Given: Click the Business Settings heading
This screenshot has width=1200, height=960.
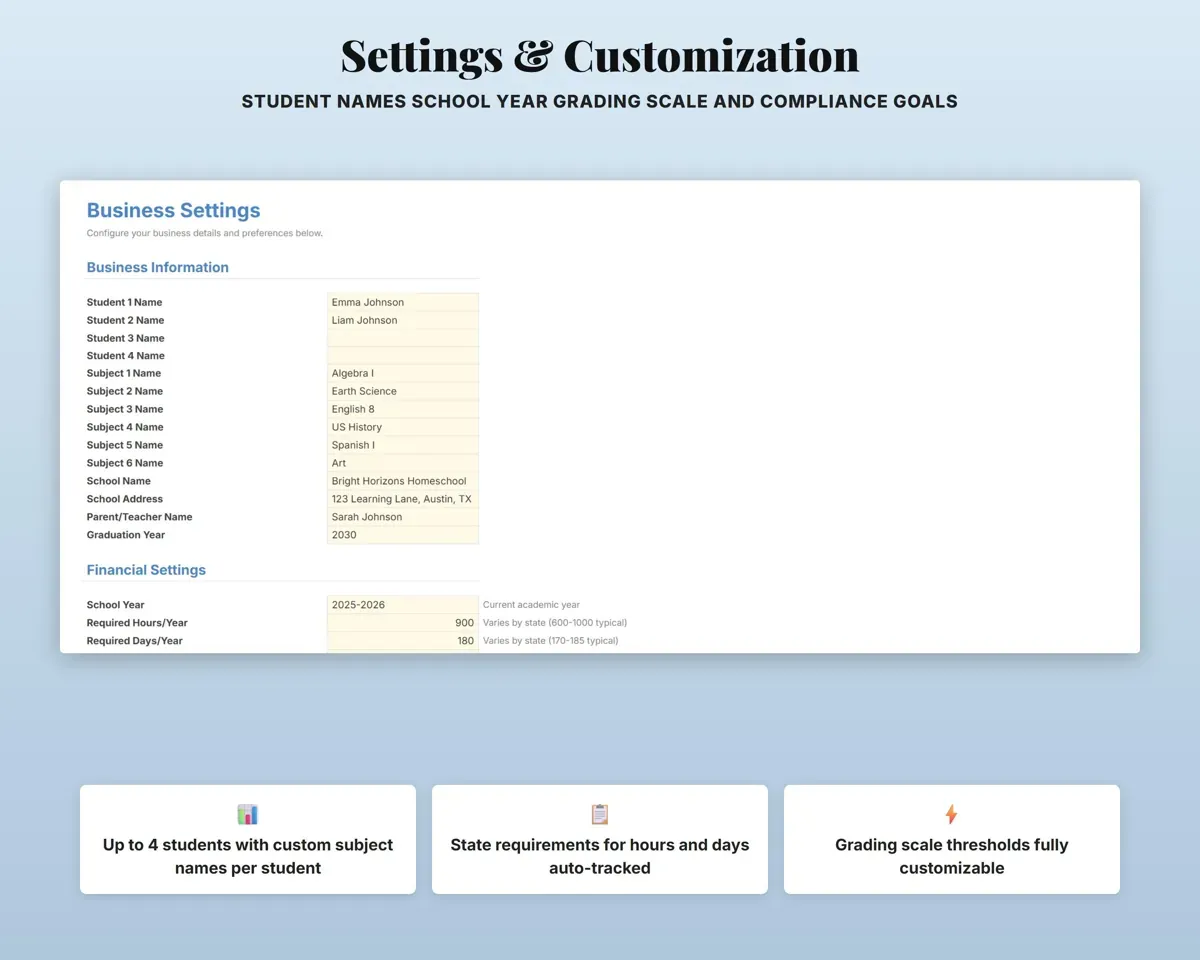Looking at the screenshot, I should (x=173, y=210).
